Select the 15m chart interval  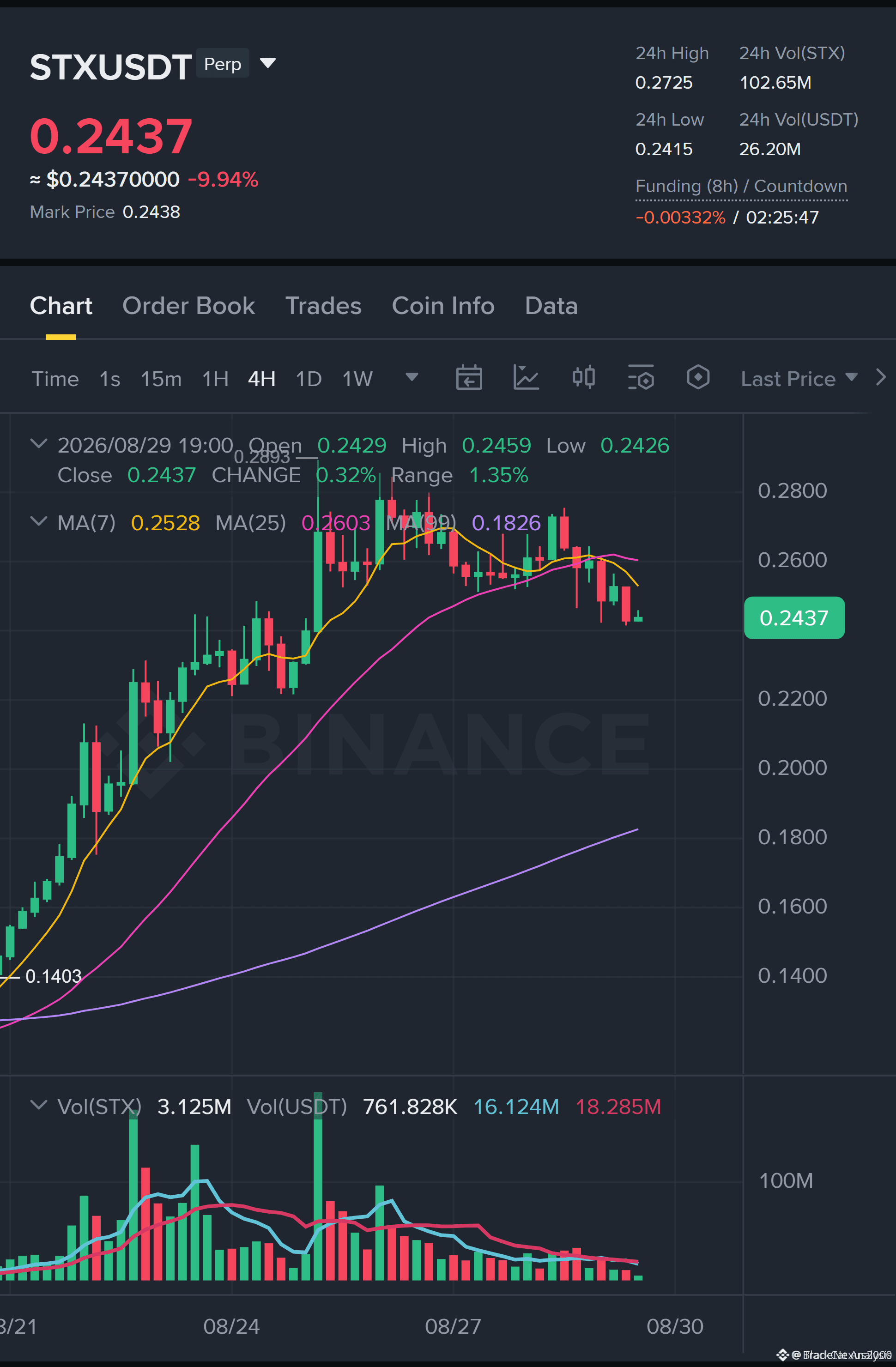(x=161, y=379)
